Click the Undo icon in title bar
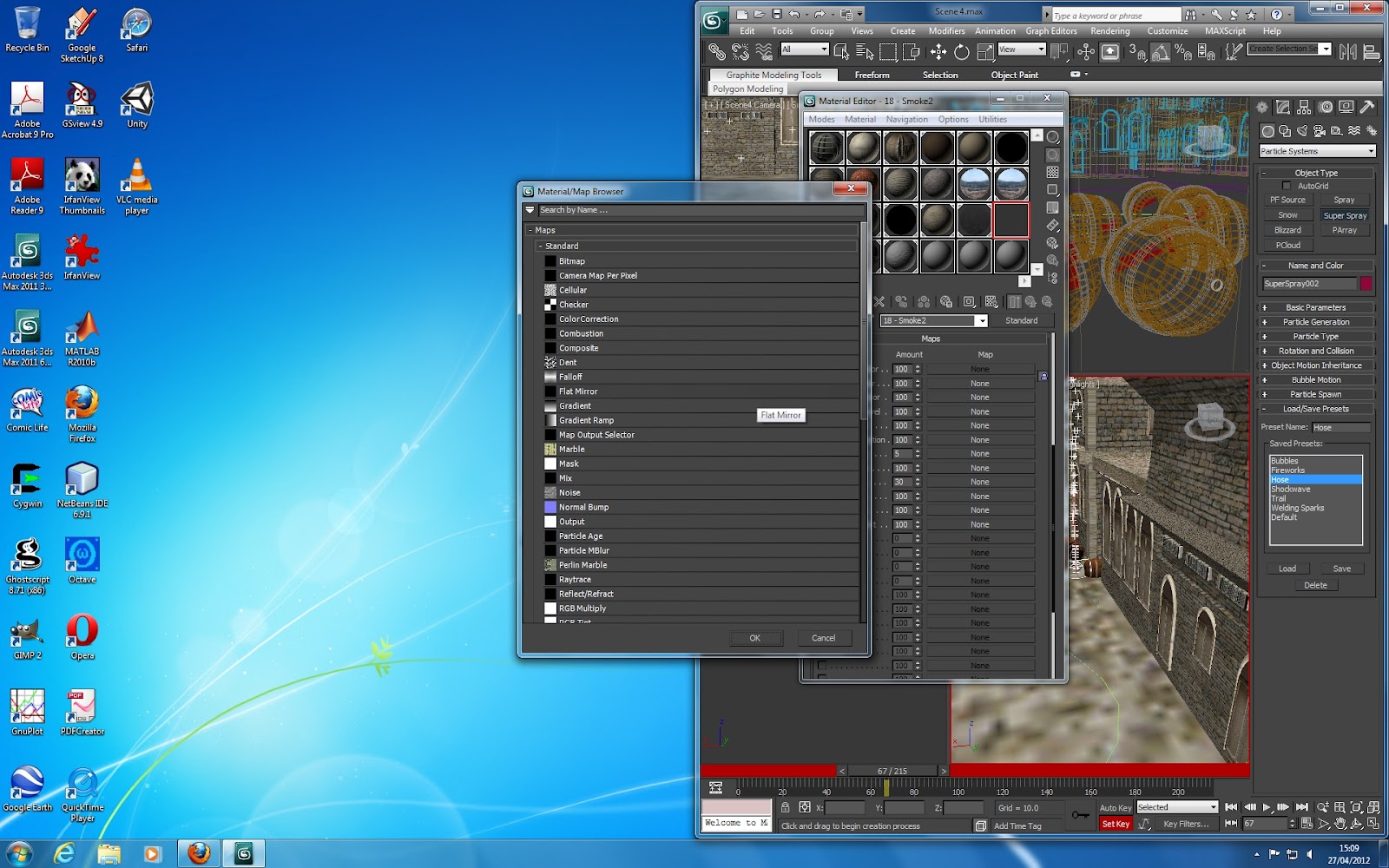Viewport: 1389px width, 868px height. [793, 14]
